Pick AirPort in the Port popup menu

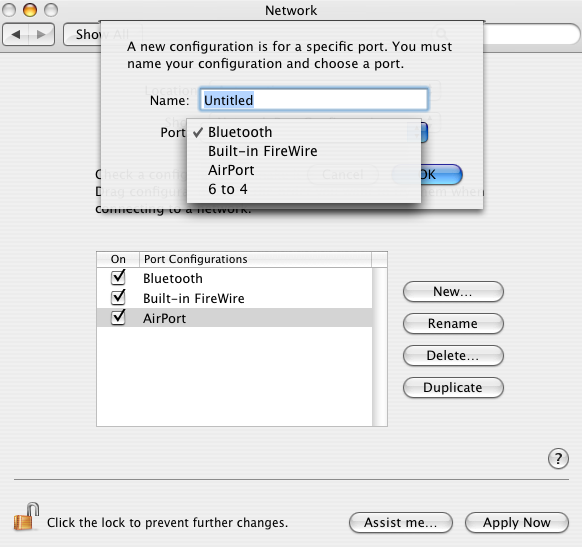(x=304, y=170)
